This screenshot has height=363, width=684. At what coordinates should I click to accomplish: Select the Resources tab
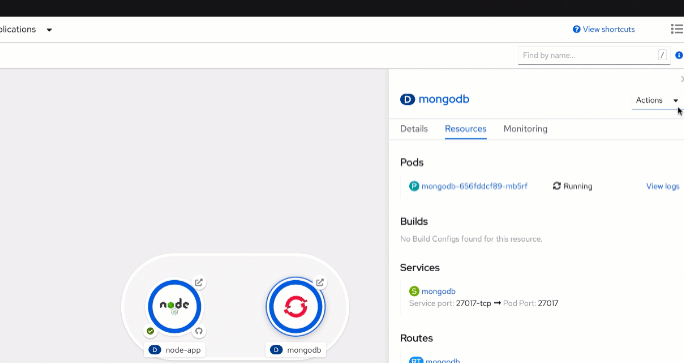tap(465, 129)
